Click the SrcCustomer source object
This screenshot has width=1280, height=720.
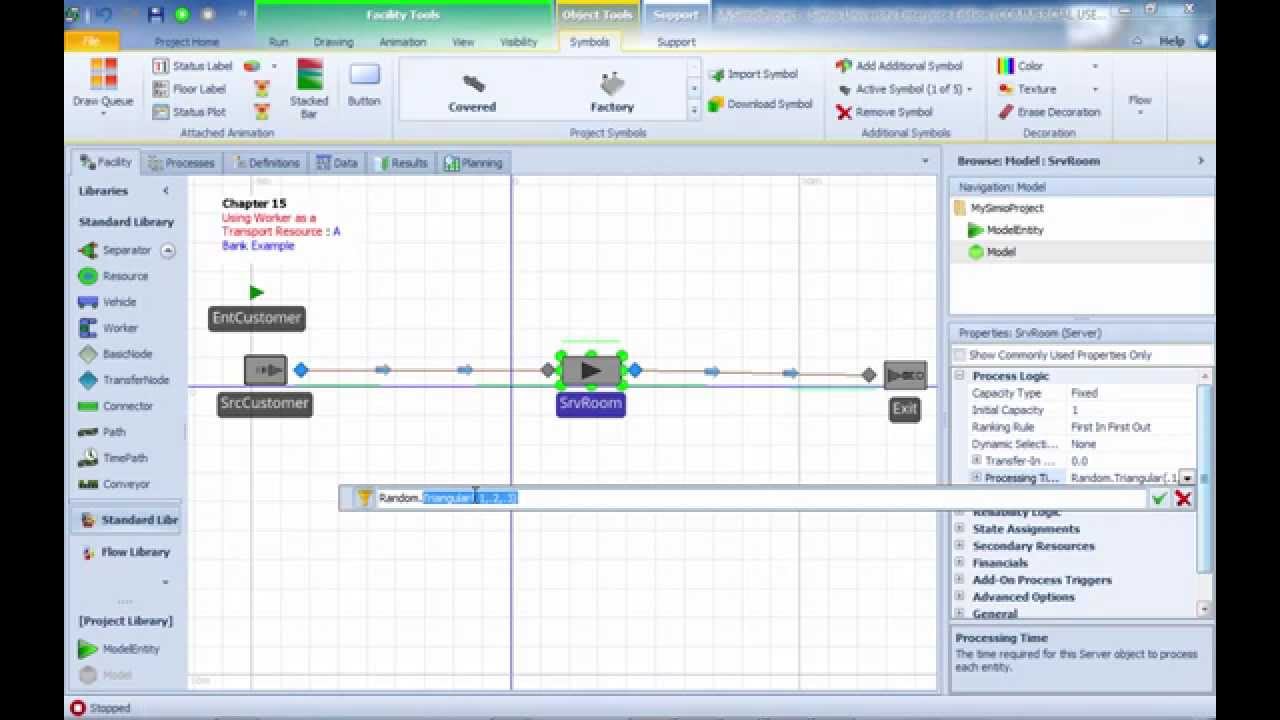pos(266,370)
